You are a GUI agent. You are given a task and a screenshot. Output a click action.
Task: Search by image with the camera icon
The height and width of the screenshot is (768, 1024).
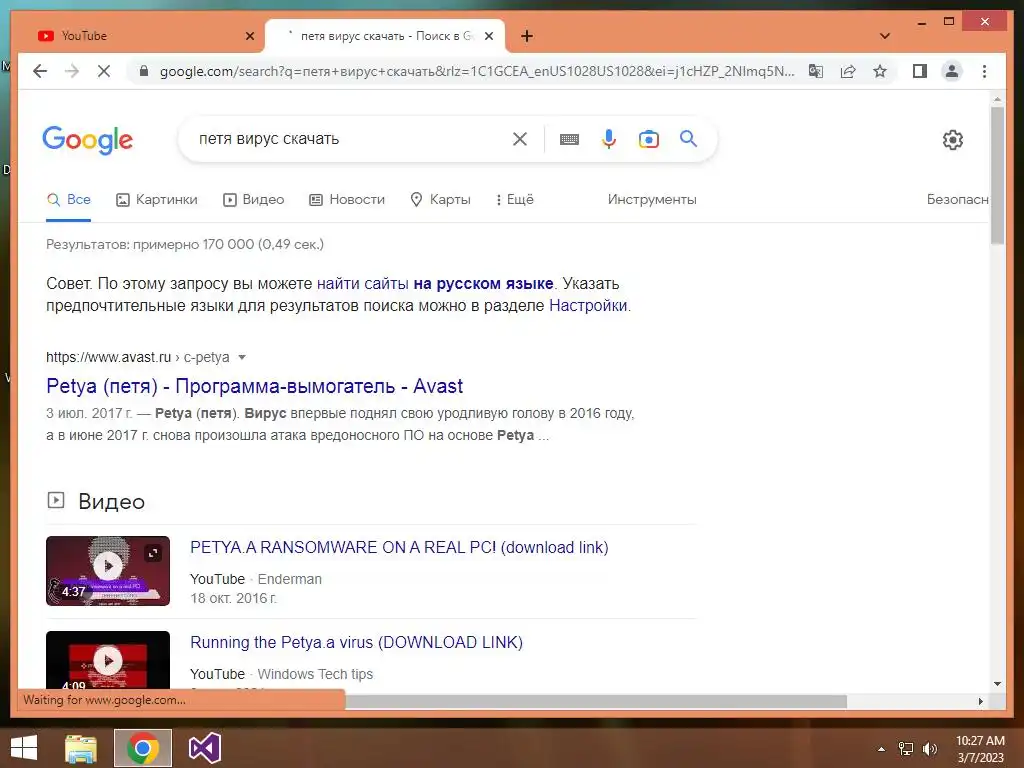648,139
